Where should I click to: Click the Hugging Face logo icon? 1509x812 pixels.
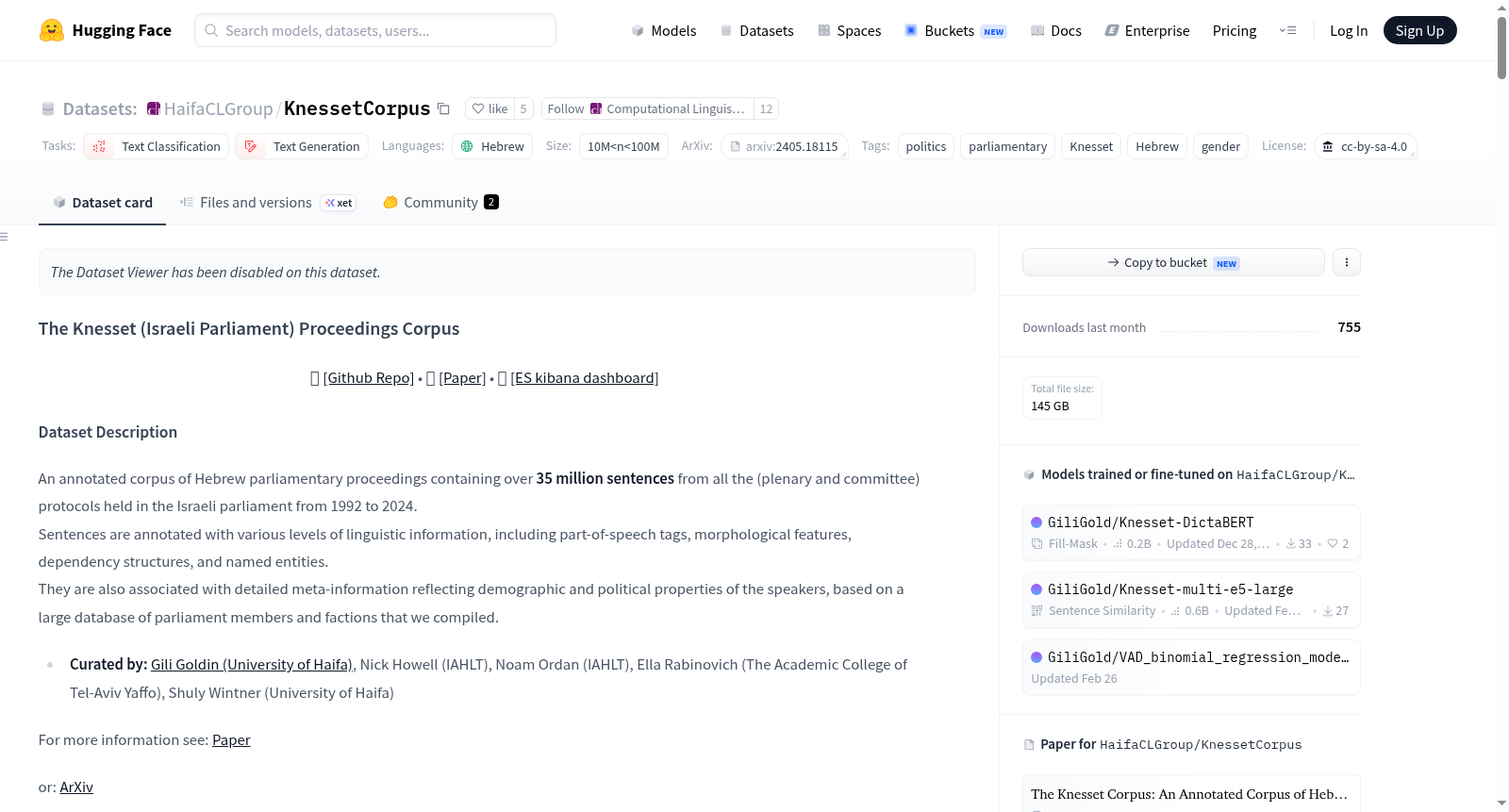pos(52,30)
